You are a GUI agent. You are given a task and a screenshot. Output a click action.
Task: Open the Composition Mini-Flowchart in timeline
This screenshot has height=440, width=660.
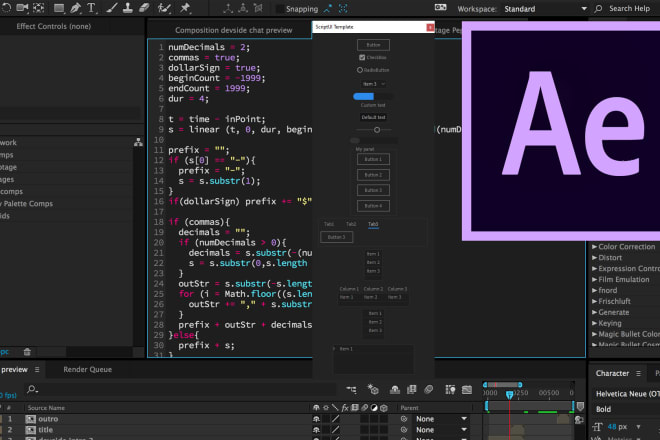351,389
